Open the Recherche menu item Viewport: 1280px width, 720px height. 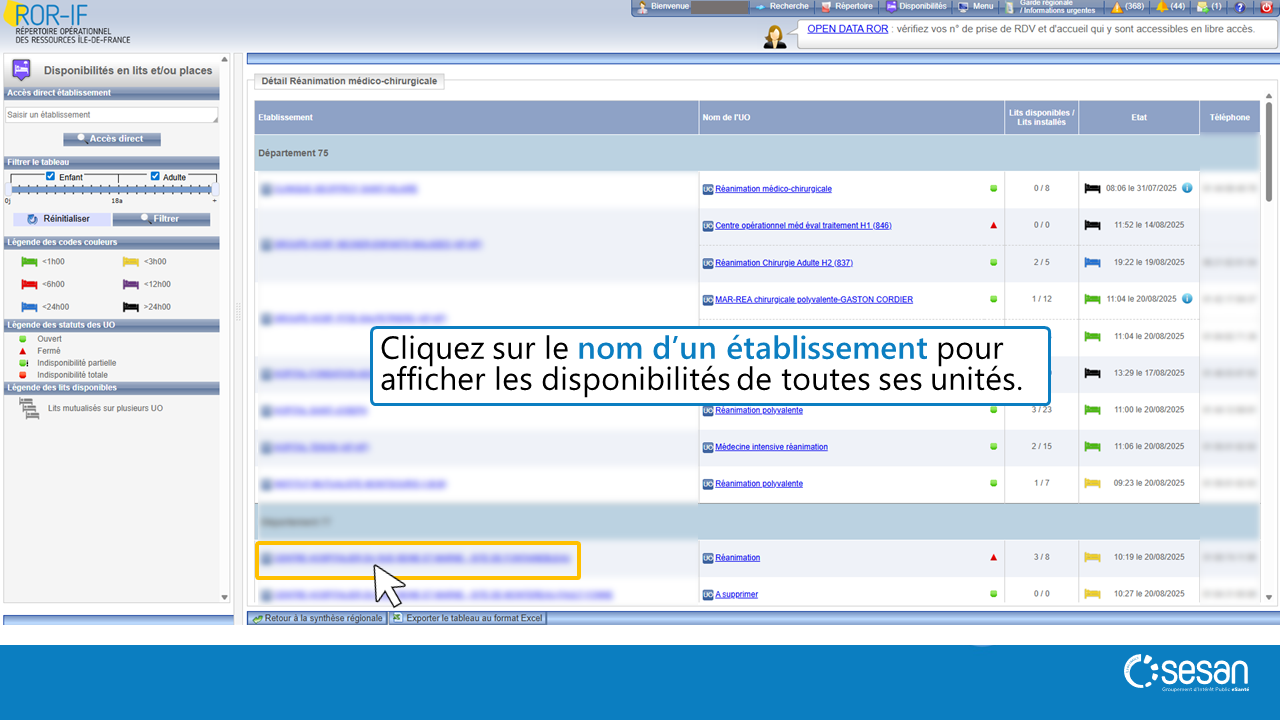tap(781, 7)
